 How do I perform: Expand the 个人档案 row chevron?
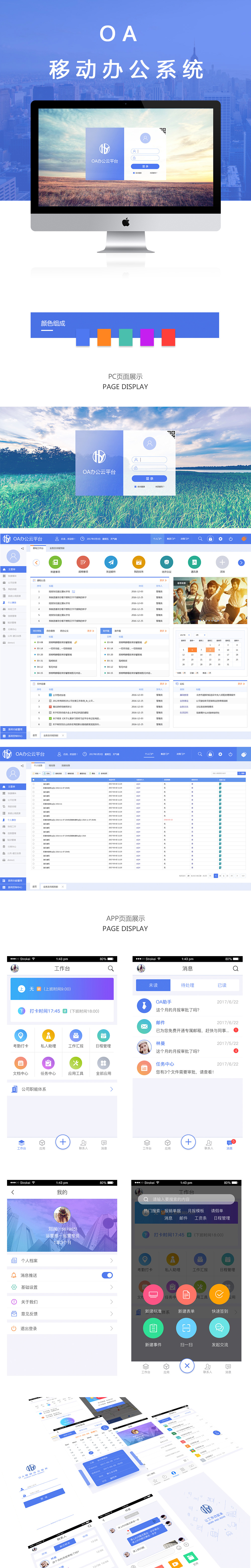click(x=111, y=1261)
